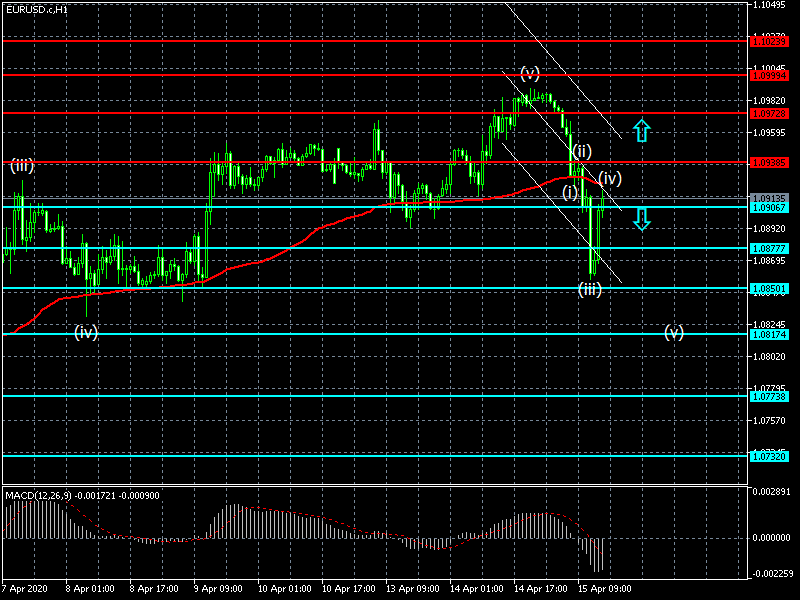Click the cyan 1.07738 price level tag
Viewport: 800px width, 600px height.
pyautogui.click(x=768, y=396)
